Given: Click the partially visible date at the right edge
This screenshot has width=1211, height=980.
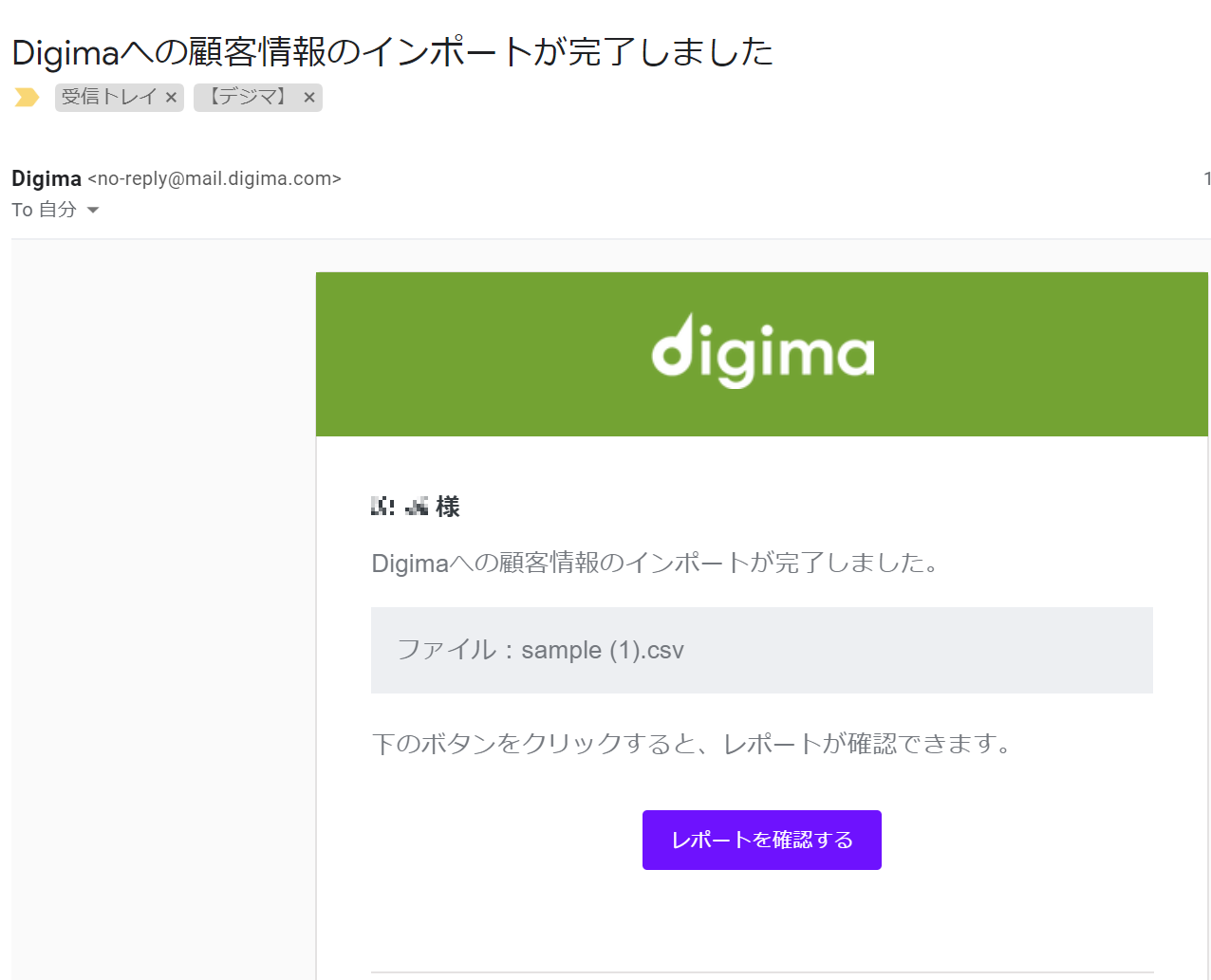Looking at the screenshot, I should (x=1207, y=178).
